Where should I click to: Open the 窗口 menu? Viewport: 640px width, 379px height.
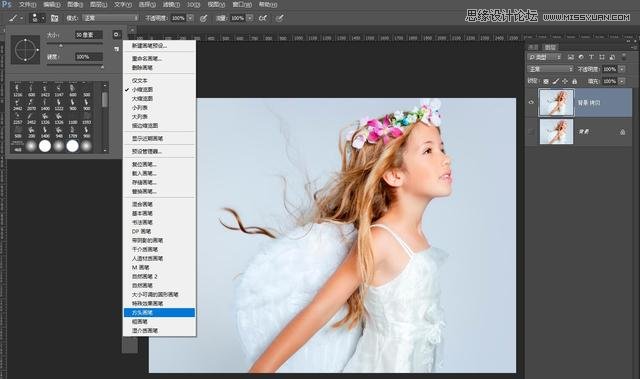(x=242, y=5)
